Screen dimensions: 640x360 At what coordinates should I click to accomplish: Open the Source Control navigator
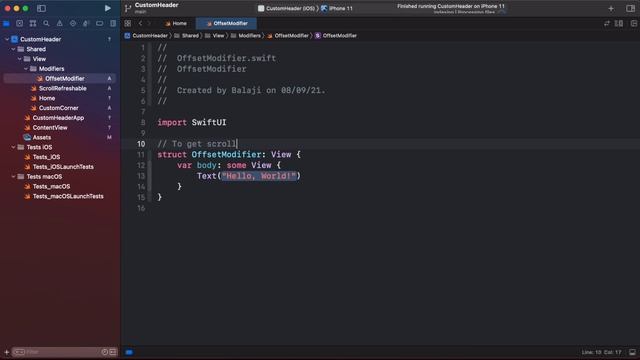tap(19, 24)
